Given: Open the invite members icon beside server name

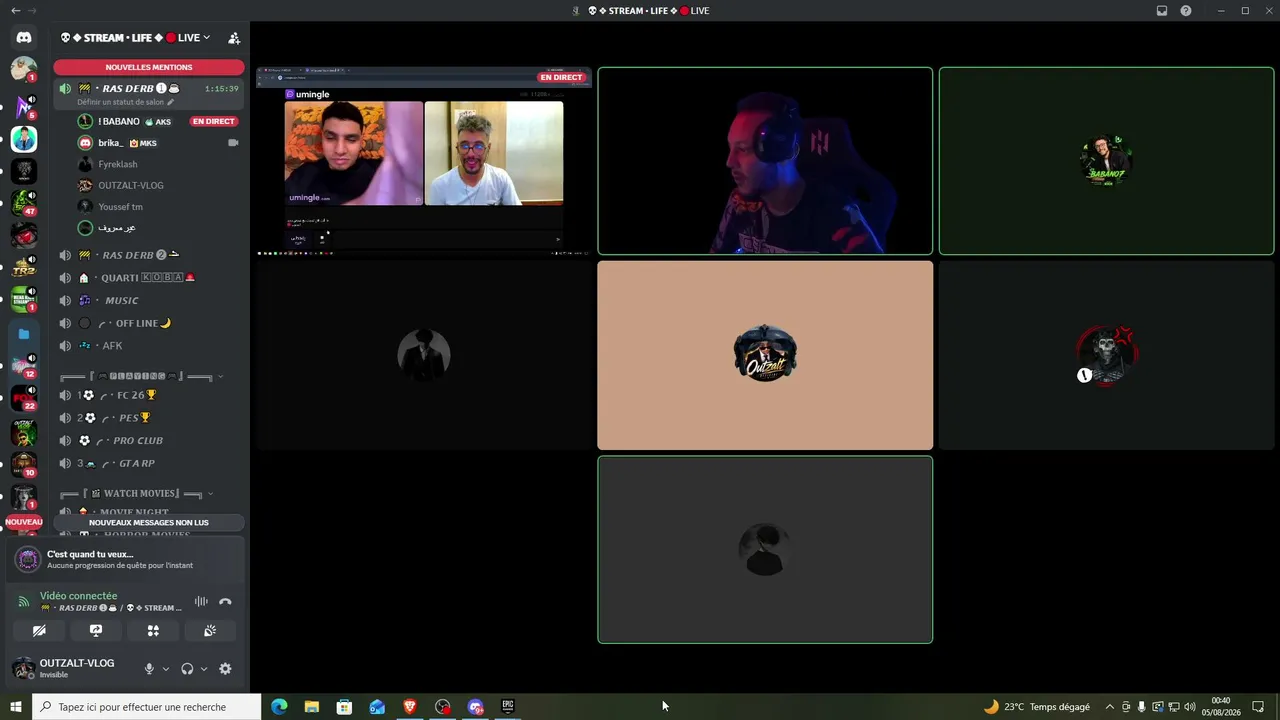Looking at the screenshot, I should click(234, 38).
